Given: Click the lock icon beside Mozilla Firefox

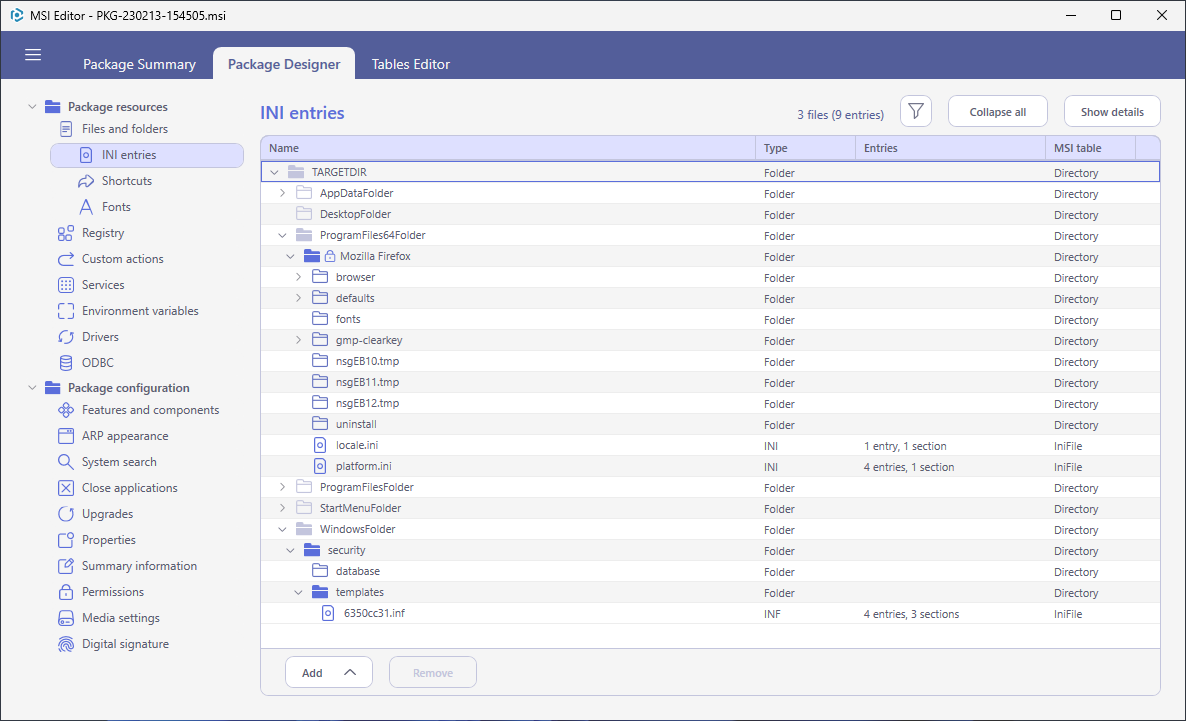Looking at the screenshot, I should (x=330, y=256).
